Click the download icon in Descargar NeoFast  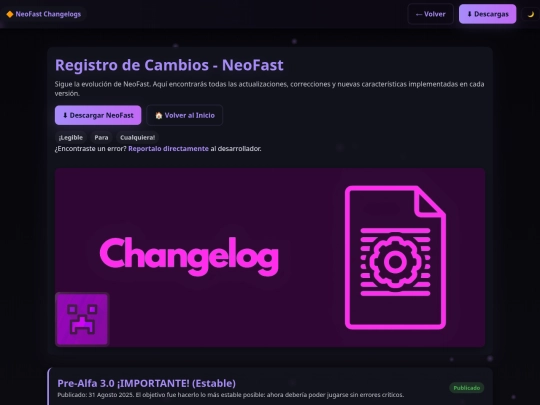[x=65, y=115]
